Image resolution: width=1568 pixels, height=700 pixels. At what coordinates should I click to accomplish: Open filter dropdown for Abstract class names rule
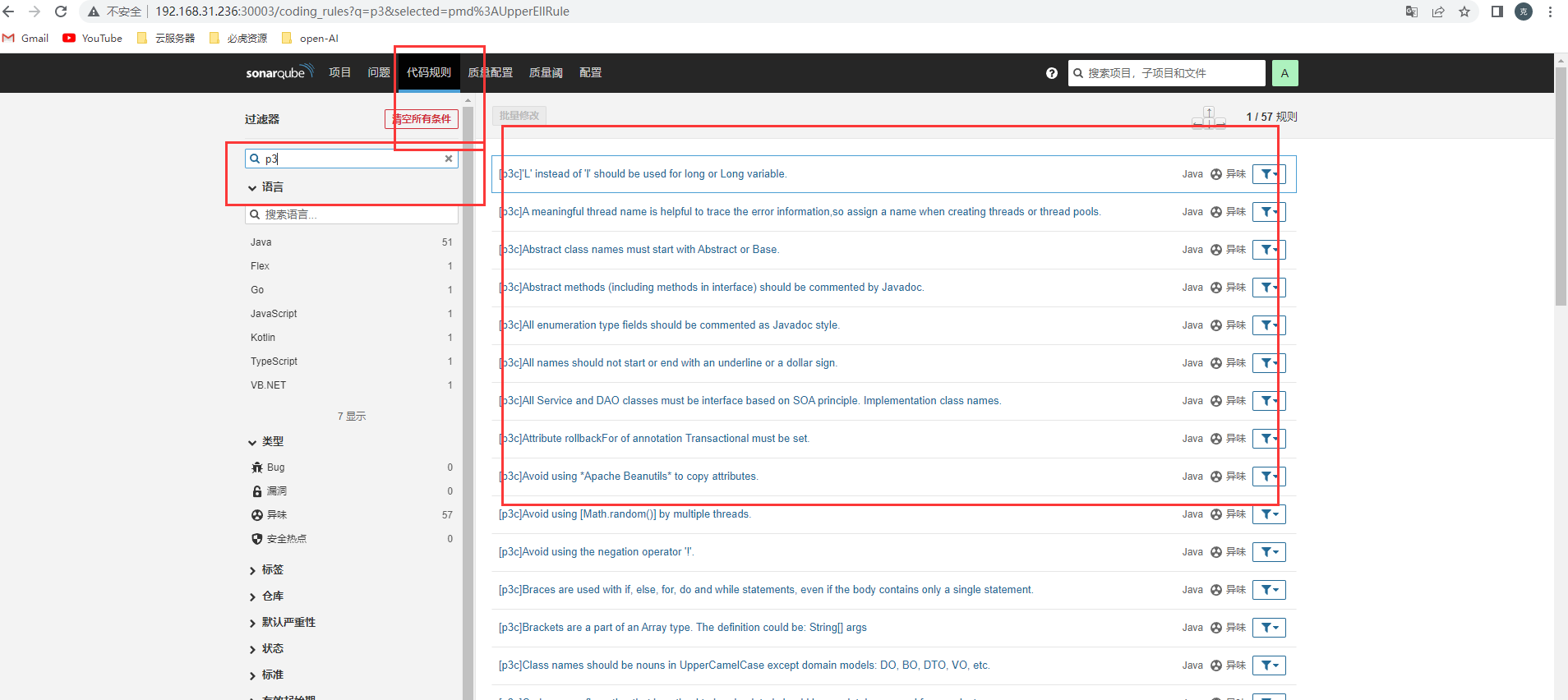point(1269,250)
